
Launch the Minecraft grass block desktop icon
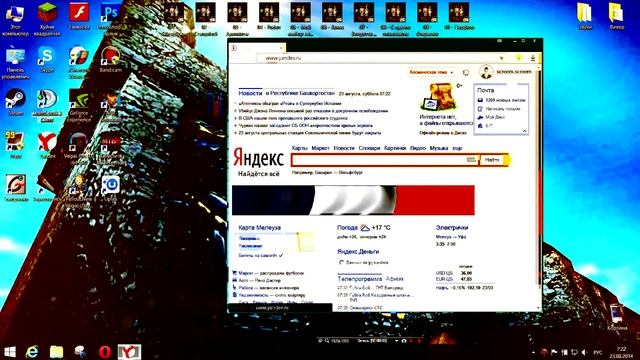tap(47, 18)
